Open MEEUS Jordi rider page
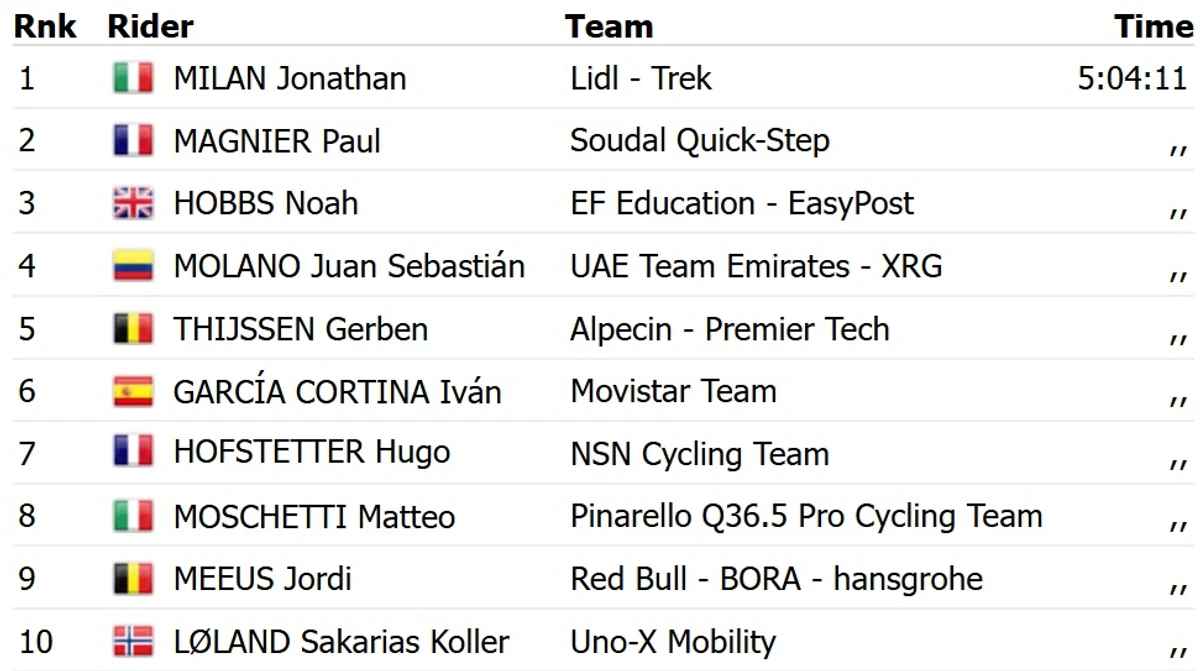The image size is (1200, 671). point(263,578)
